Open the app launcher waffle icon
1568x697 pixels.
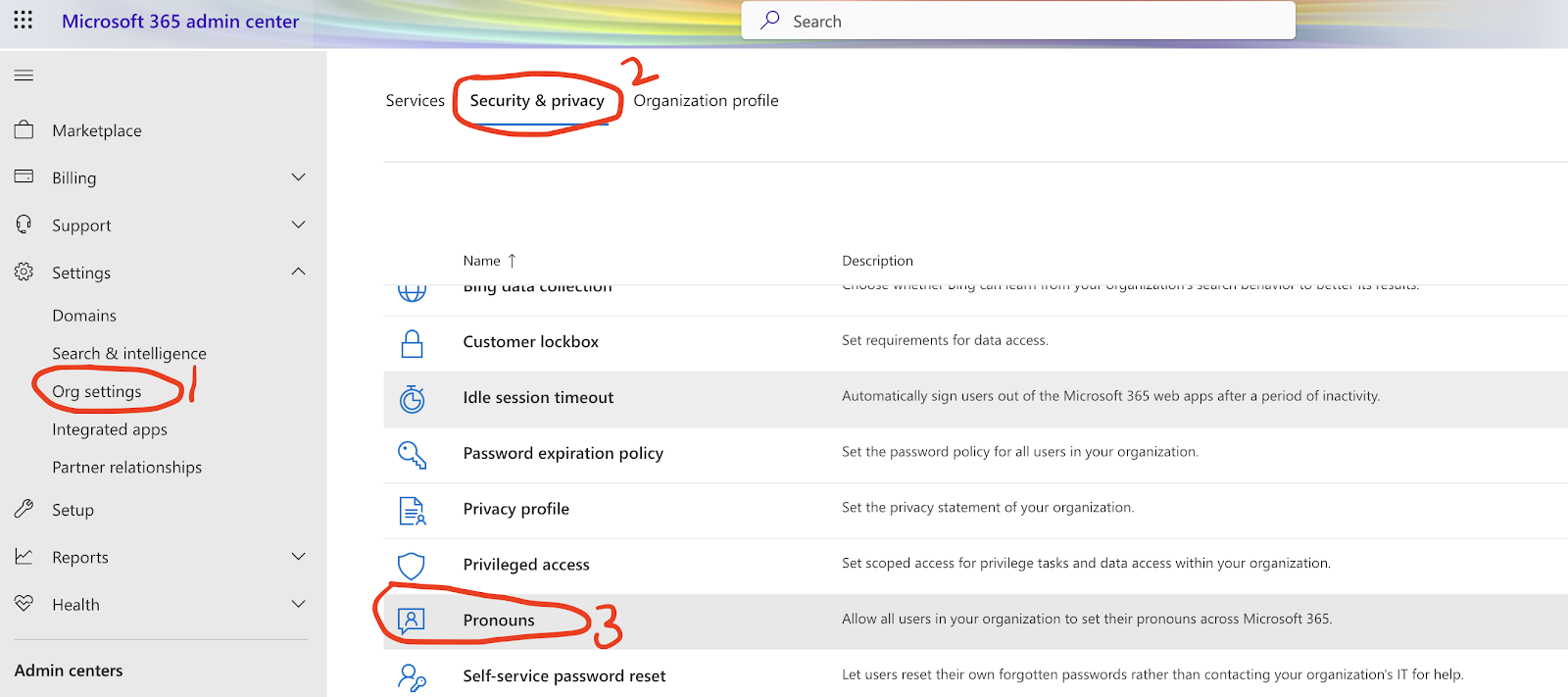[24, 21]
